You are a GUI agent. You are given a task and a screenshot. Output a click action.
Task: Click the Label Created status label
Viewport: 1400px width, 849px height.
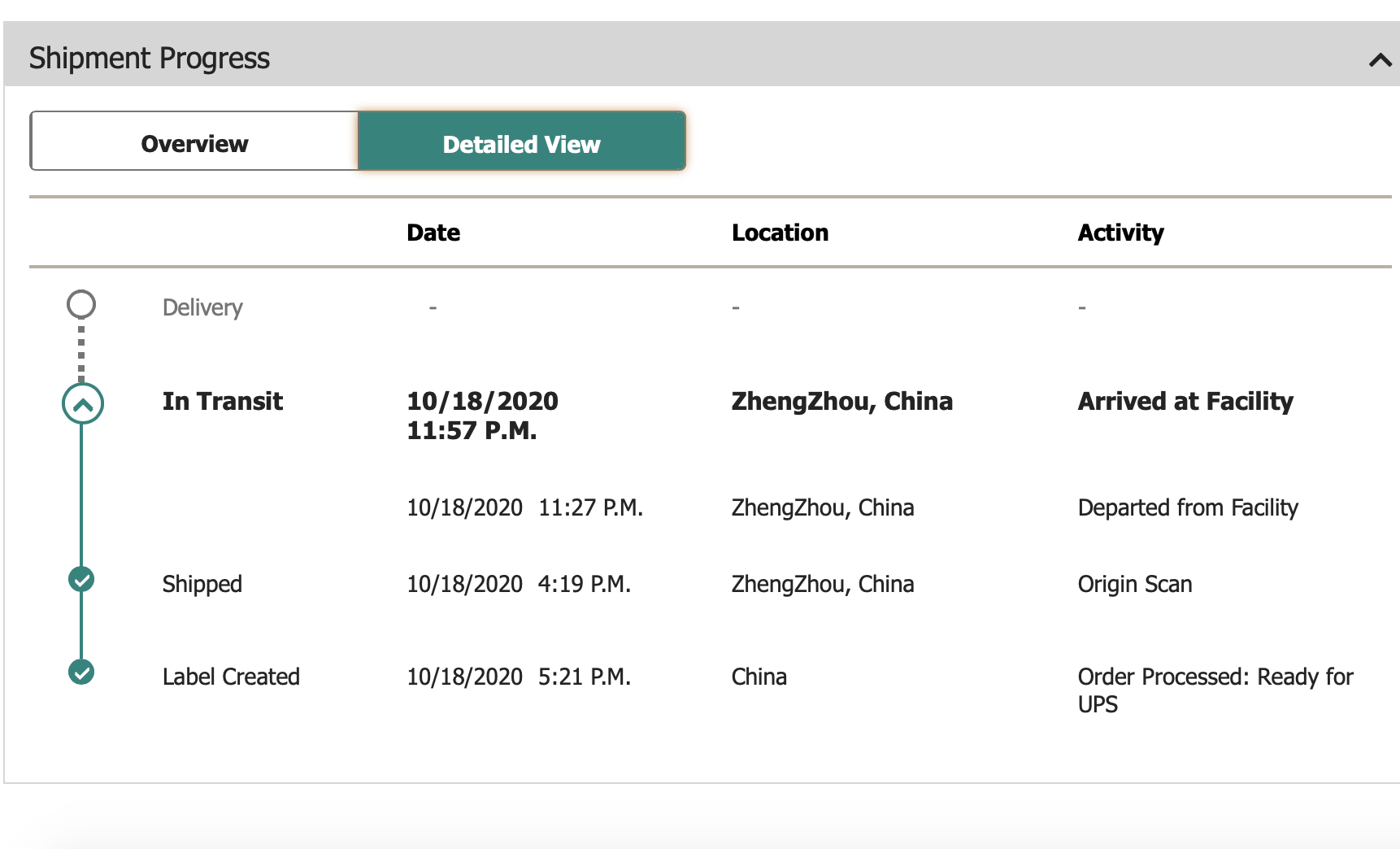click(231, 677)
